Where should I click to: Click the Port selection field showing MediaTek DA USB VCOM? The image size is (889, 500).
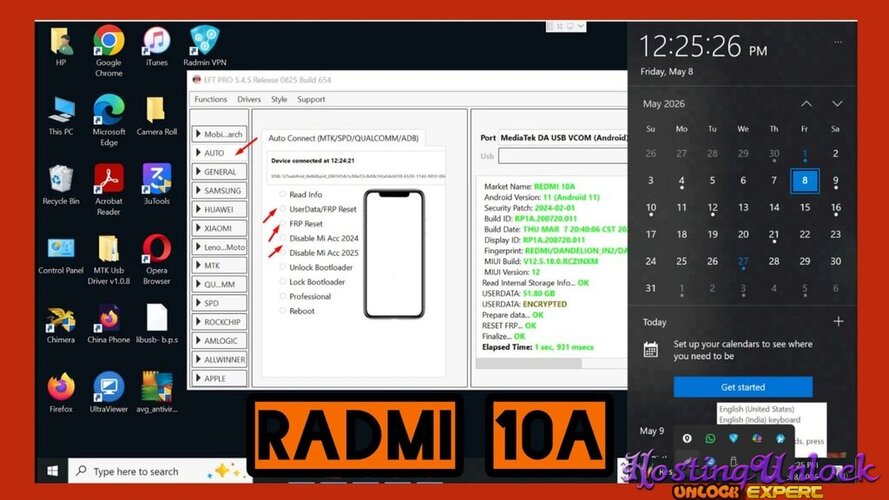tap(562, 138)
